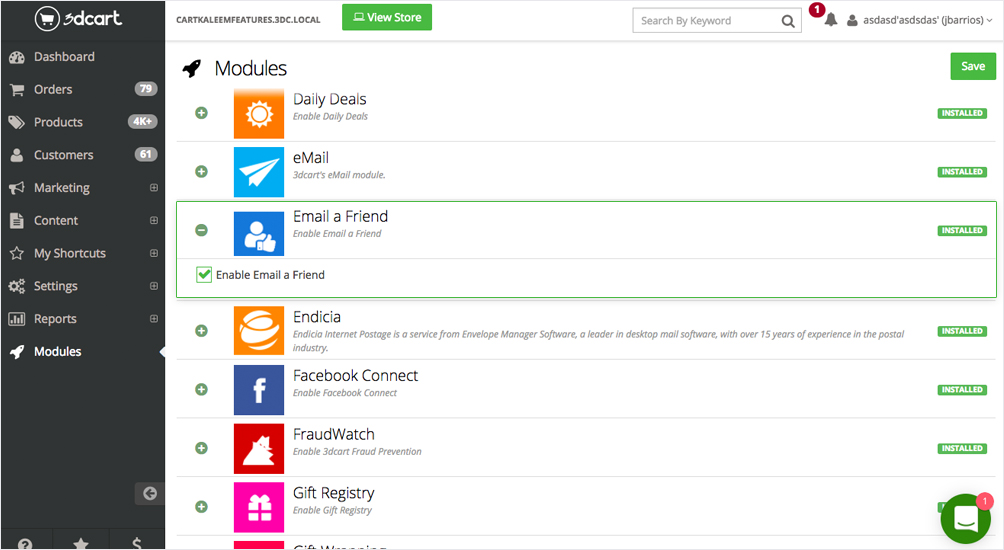Open the user account dropdown
Image resolution: width=1004 pixels, height=550 pixels.
click(920, 20)
